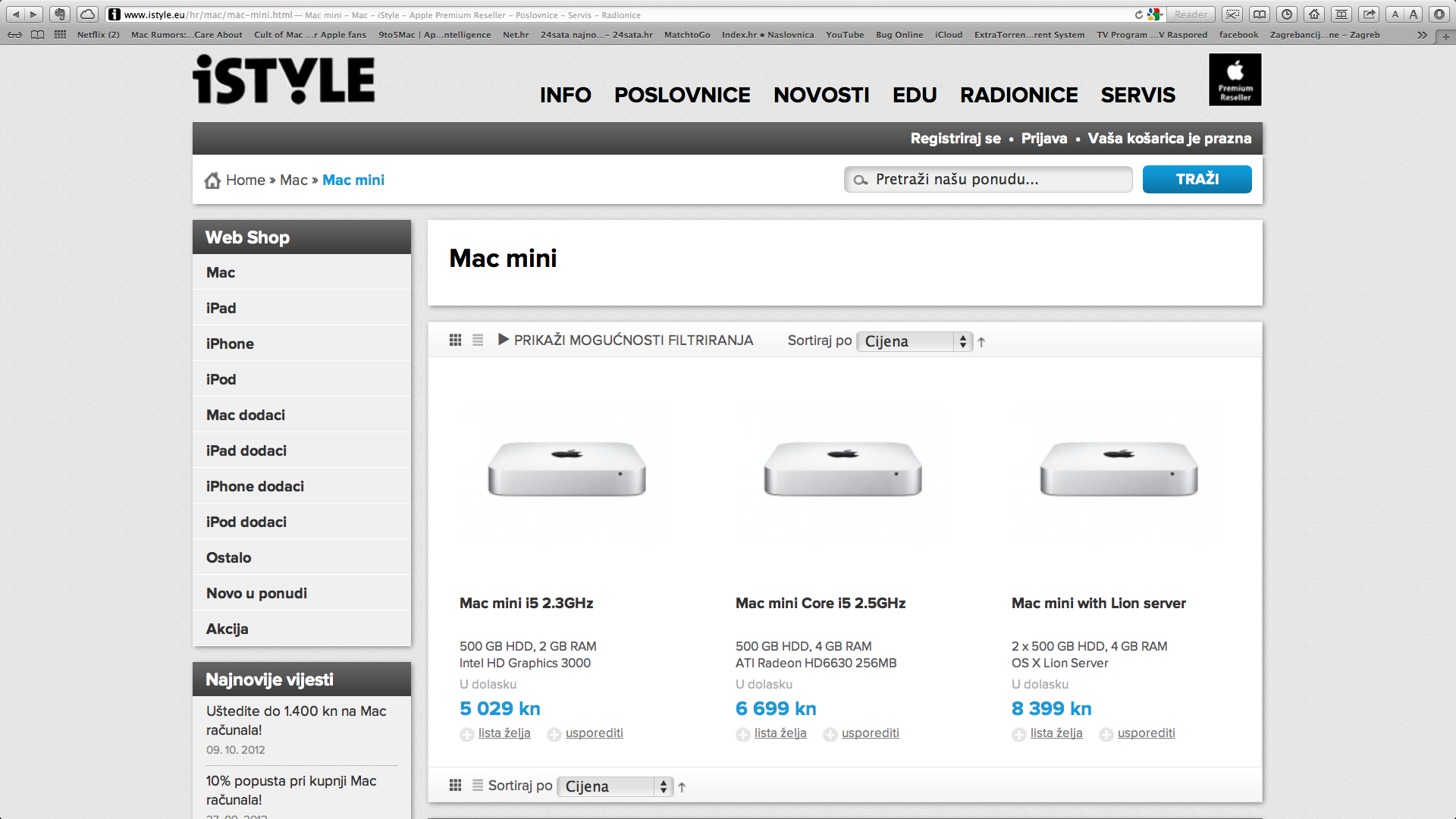1456x819 pixels.
Task: Open YouTube bookmark in bookmarks bar
Action: pyautogui.click(x=845, y=35)
